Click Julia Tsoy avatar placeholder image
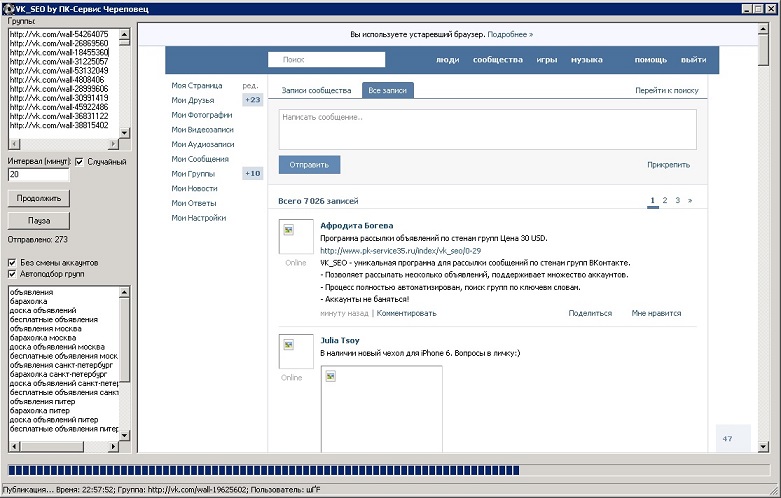Viewport: 781px width, 498px height. pos(296,351)
